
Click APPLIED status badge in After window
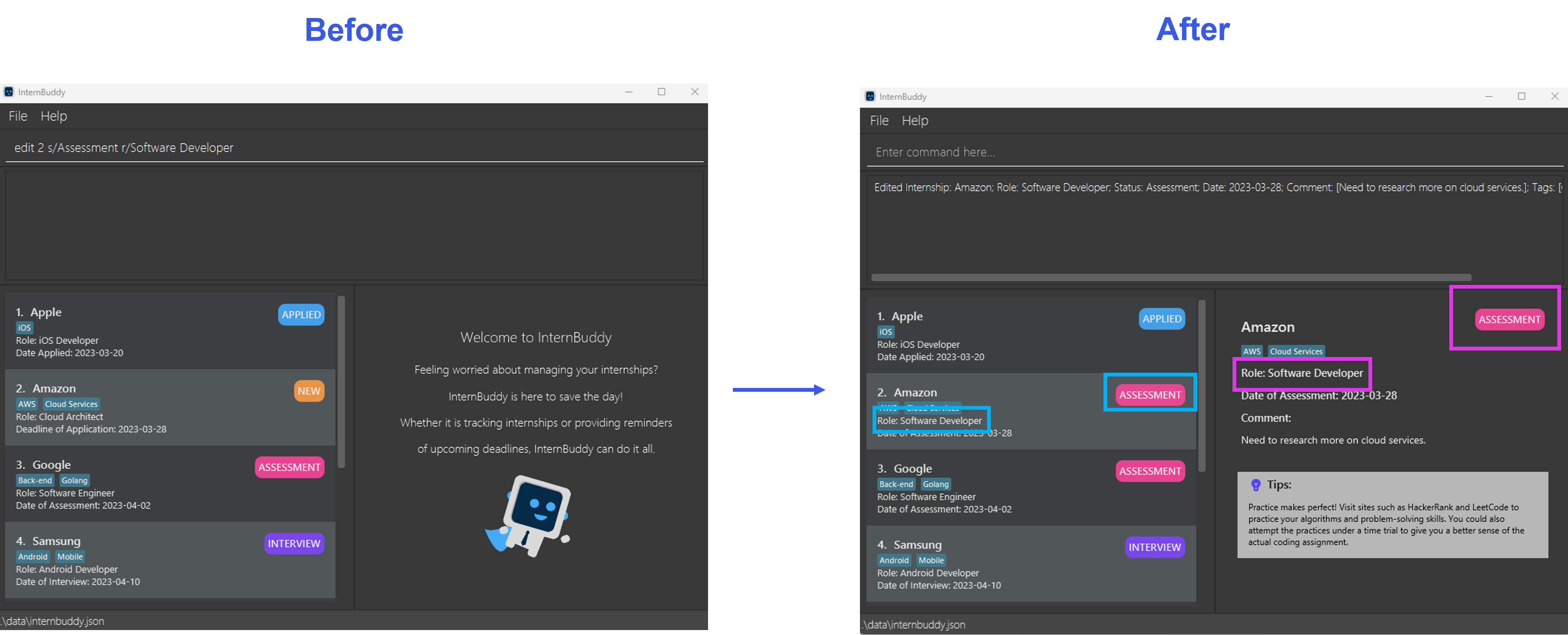(x=1161, y=318)
